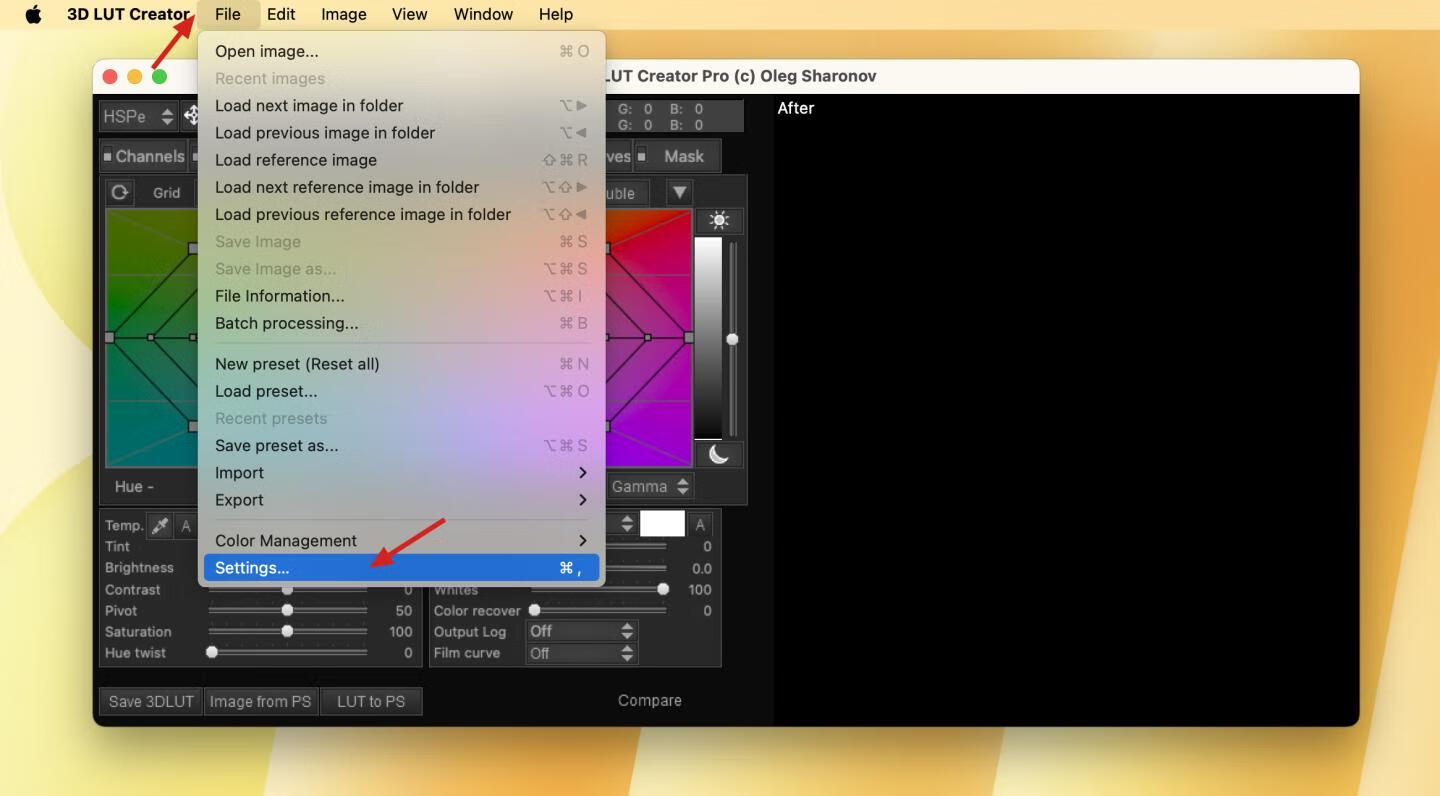Viewport: 1440px width, 796px height.
Task: Click the Compare label
Action: [650, 700]
